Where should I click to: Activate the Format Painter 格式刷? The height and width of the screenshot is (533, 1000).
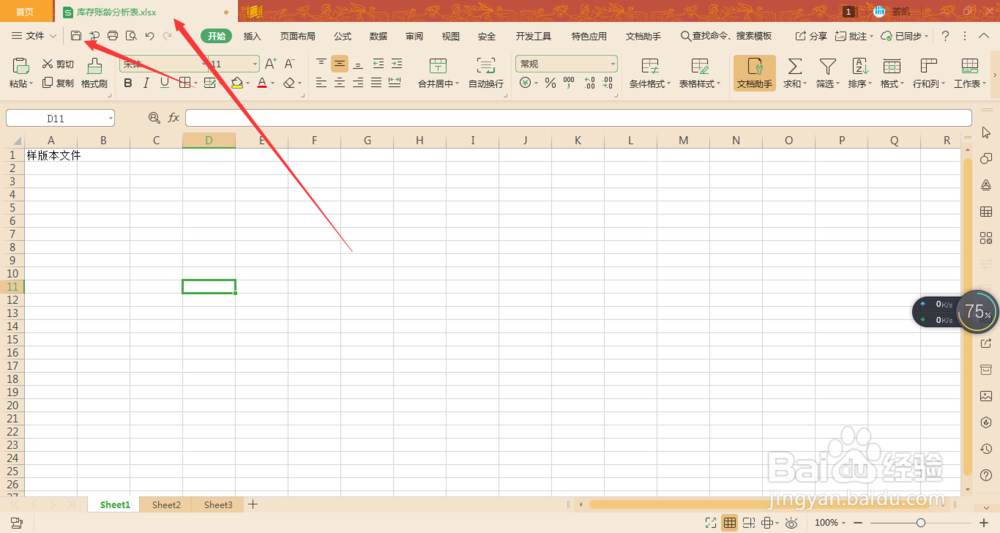click(x=94, y=73)
